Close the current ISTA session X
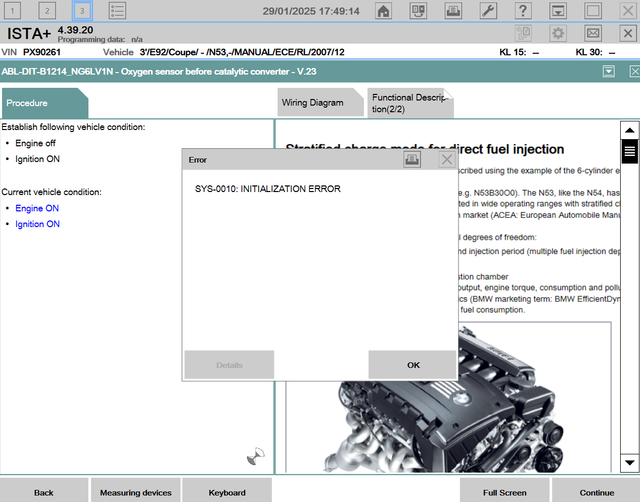640x502 pixels. tap(628, 33)
